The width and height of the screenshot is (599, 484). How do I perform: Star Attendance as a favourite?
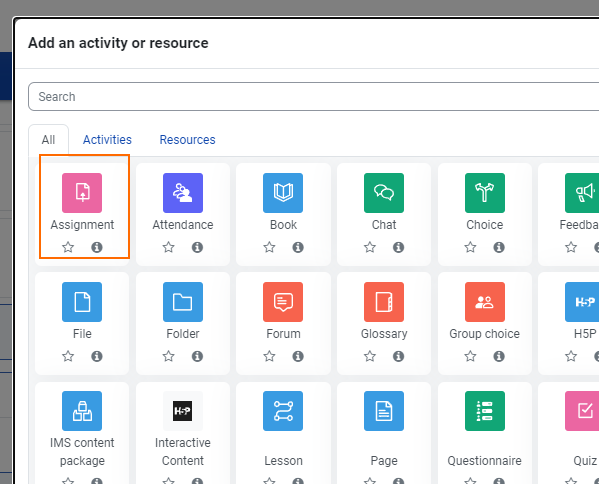(x=168, y=247)
